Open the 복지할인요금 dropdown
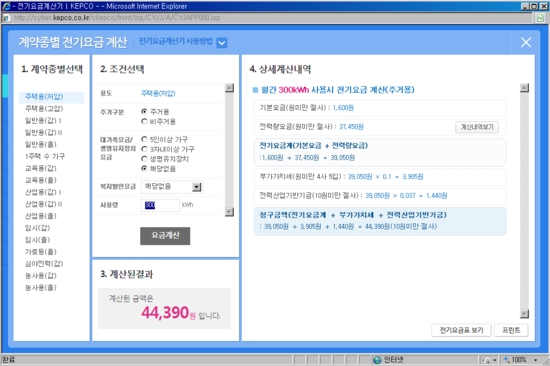 pyautogui.click(x=172, y=187)
